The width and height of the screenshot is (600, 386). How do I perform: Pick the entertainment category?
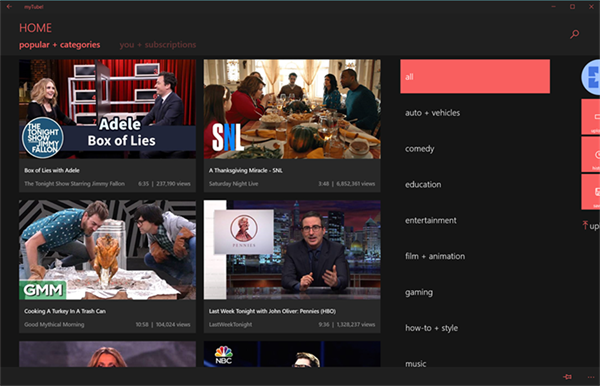[x=430, y=220]
